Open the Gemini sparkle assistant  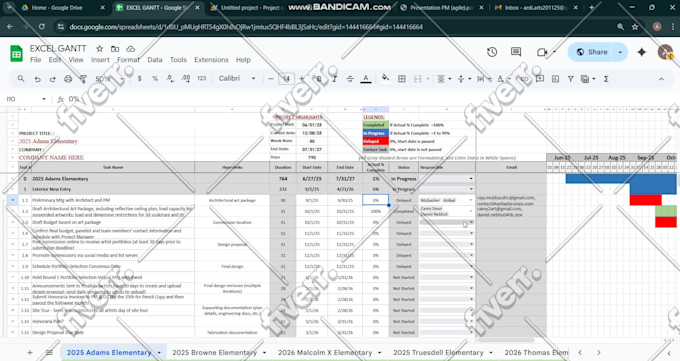click(641, 52)
